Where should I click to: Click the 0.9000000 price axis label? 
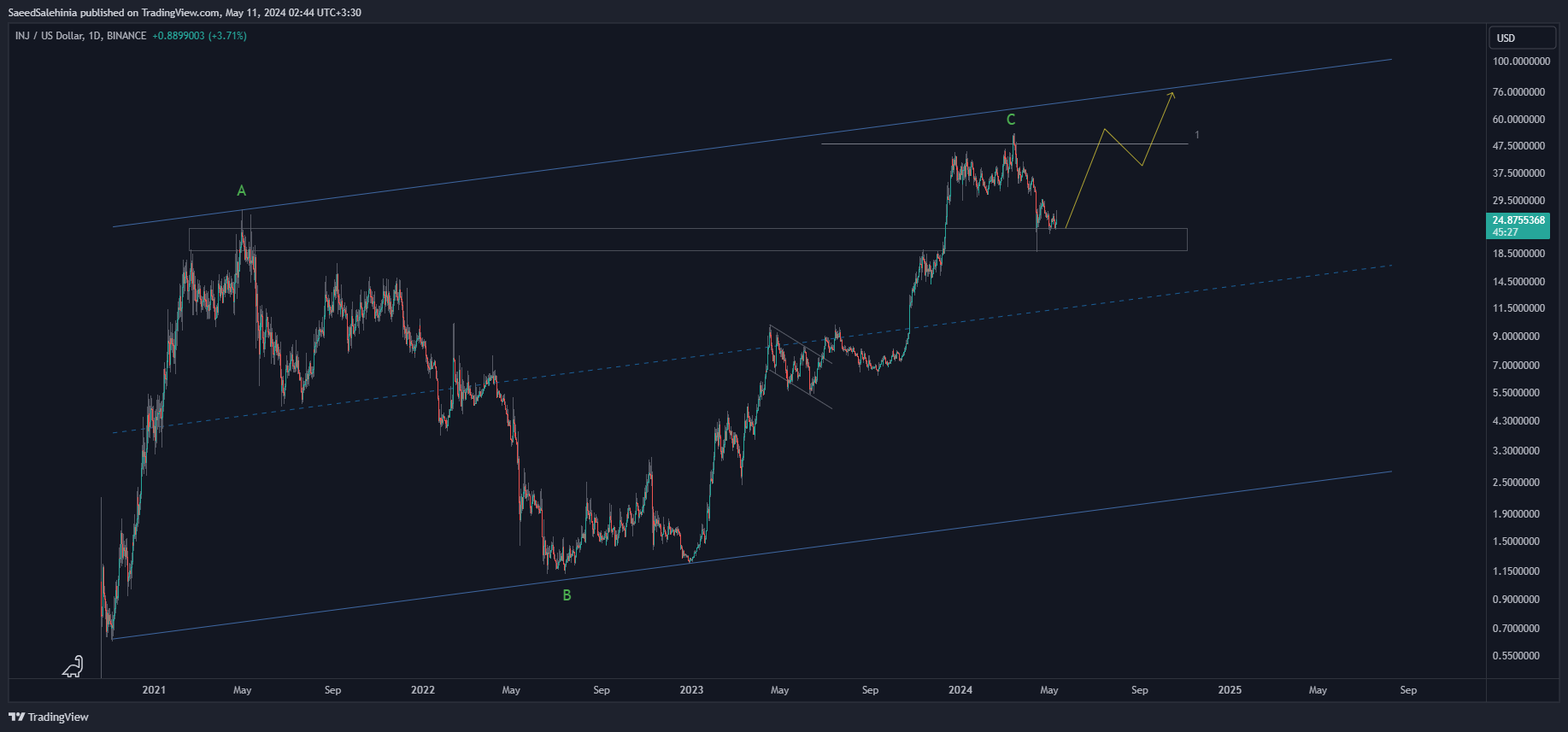[1516, 600]
